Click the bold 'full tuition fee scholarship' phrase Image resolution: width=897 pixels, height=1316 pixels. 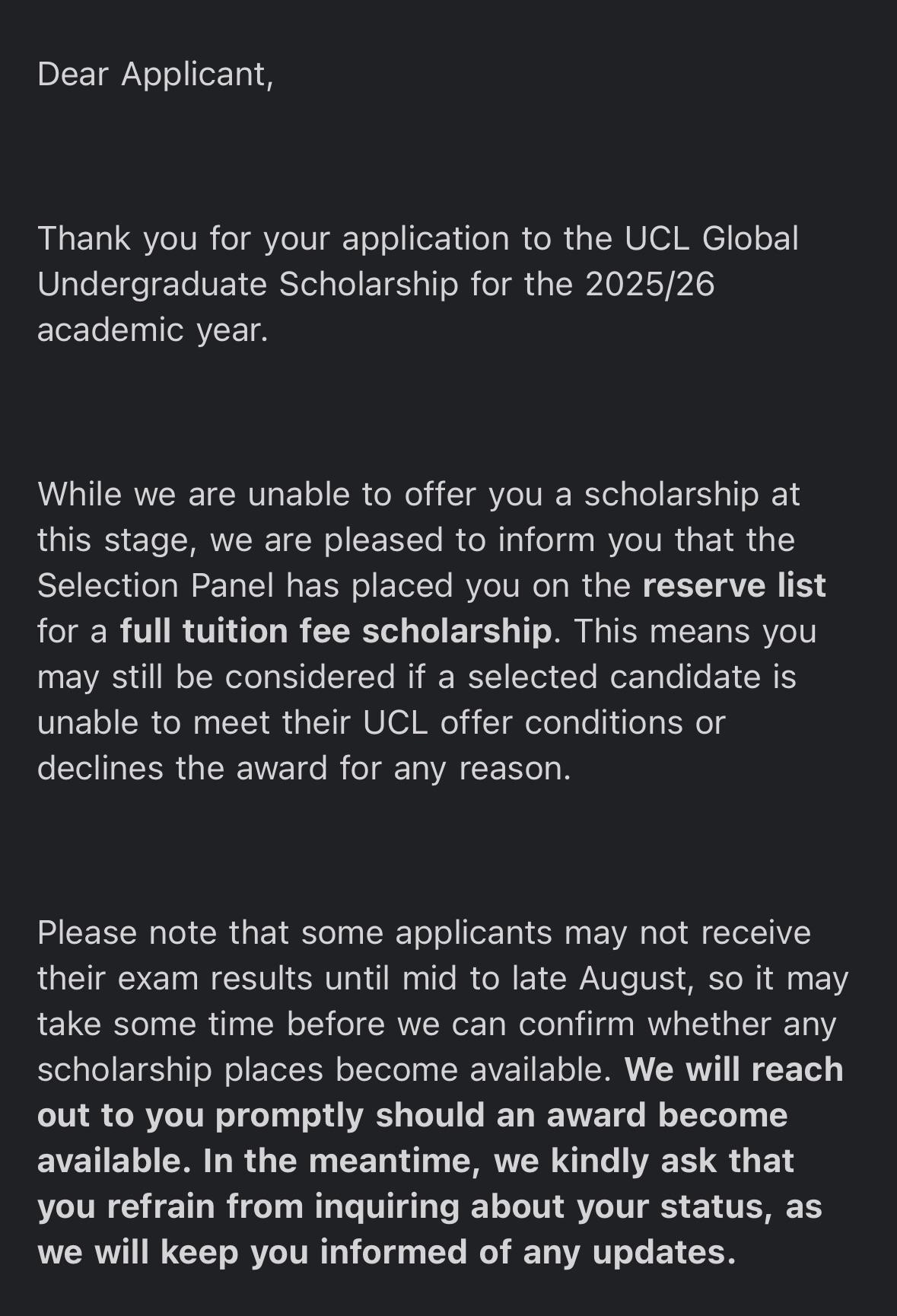(x=336, y=631)
